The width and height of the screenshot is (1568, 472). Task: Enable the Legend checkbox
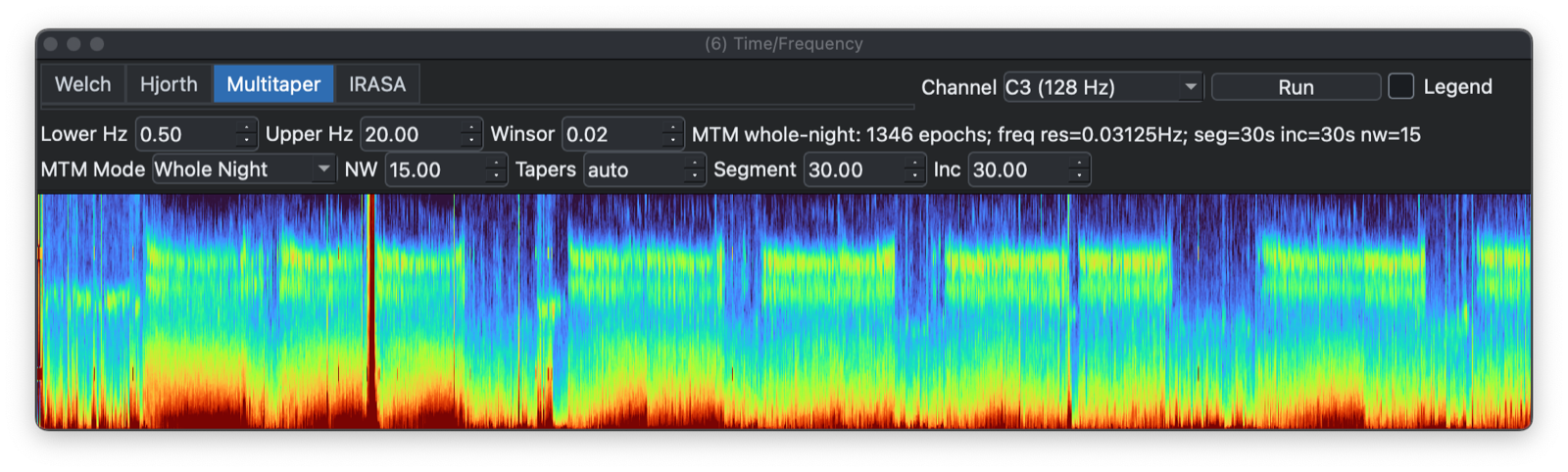click(x=1401, y=86)
